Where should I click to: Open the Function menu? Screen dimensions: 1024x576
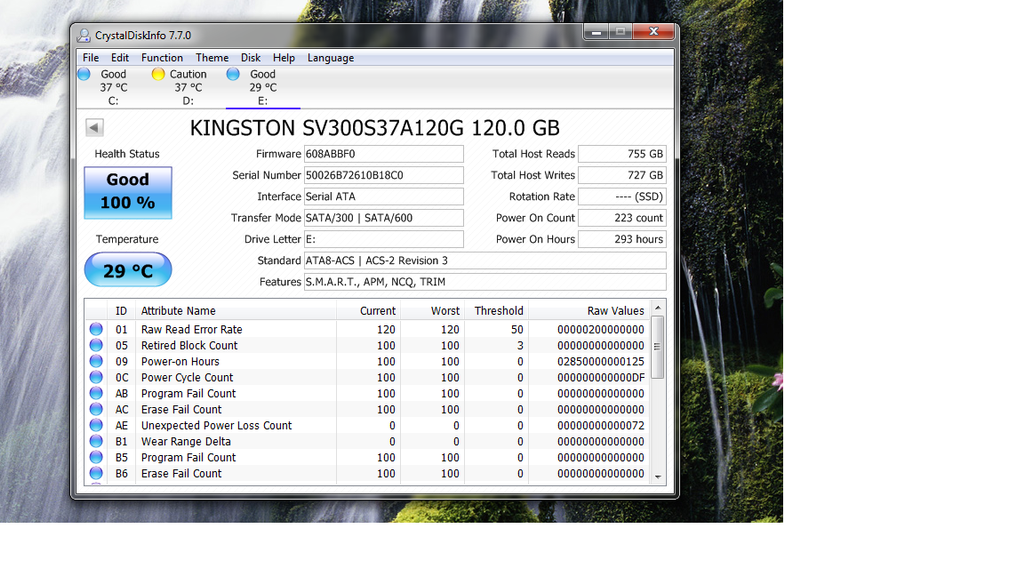[162, 57]
